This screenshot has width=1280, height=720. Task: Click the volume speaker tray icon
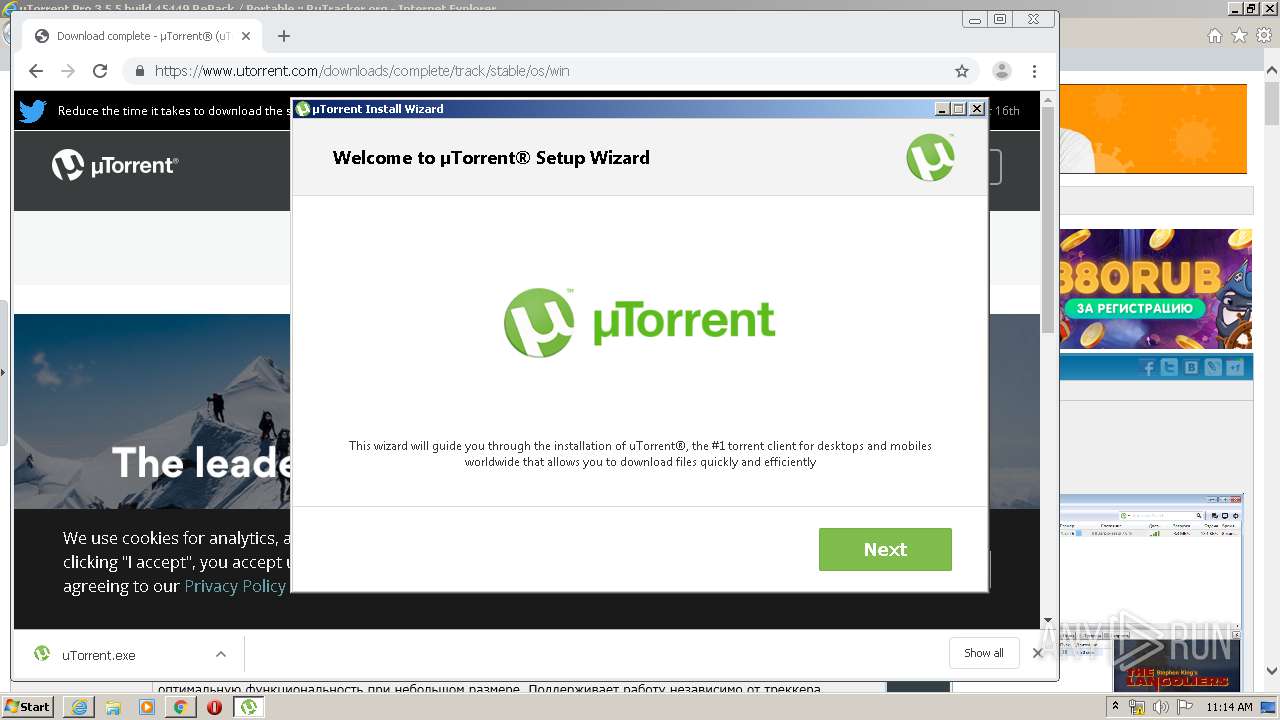(x=1160, y=707)
